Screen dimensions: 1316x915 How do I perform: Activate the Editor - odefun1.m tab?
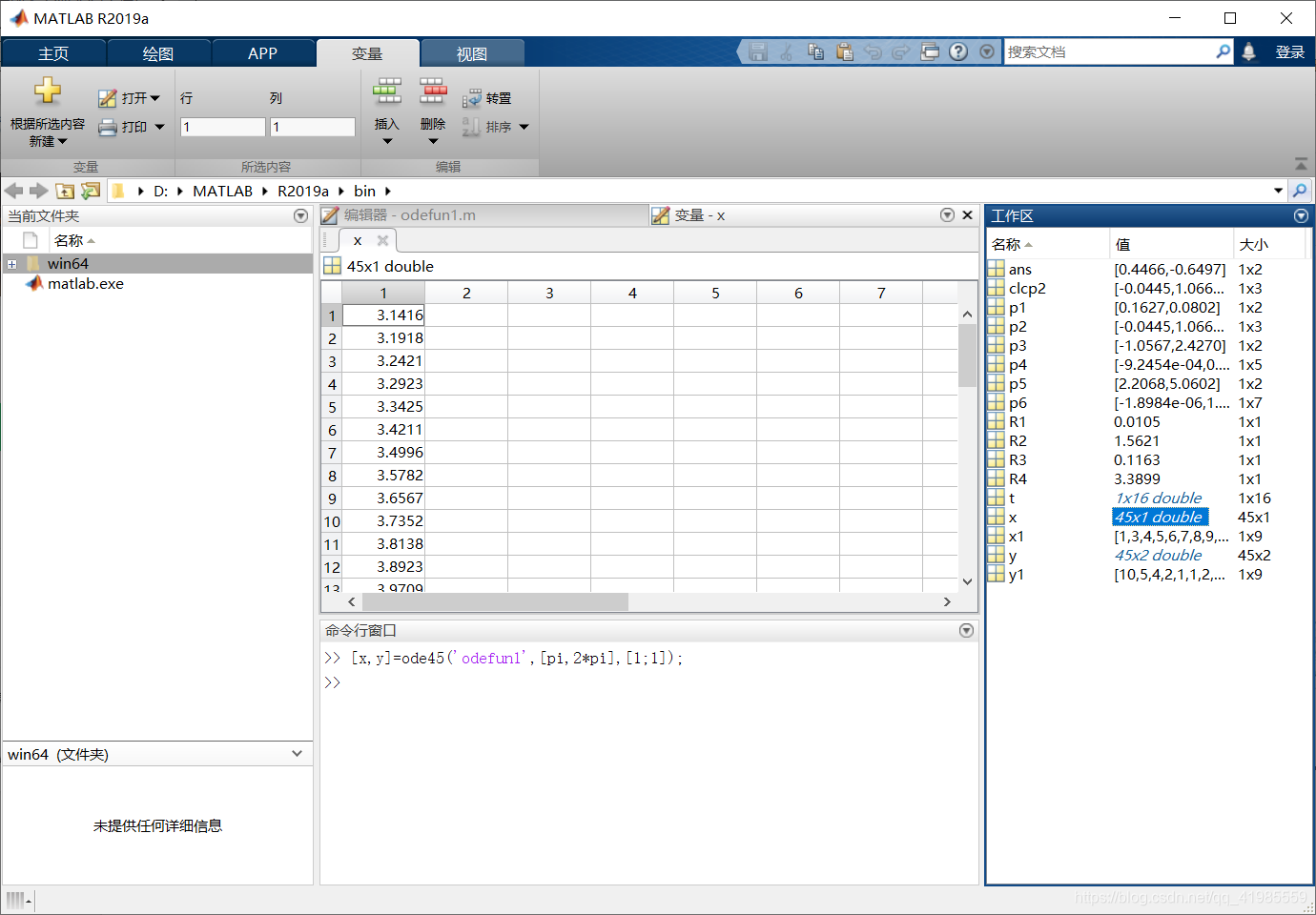[x=484, y=215]
